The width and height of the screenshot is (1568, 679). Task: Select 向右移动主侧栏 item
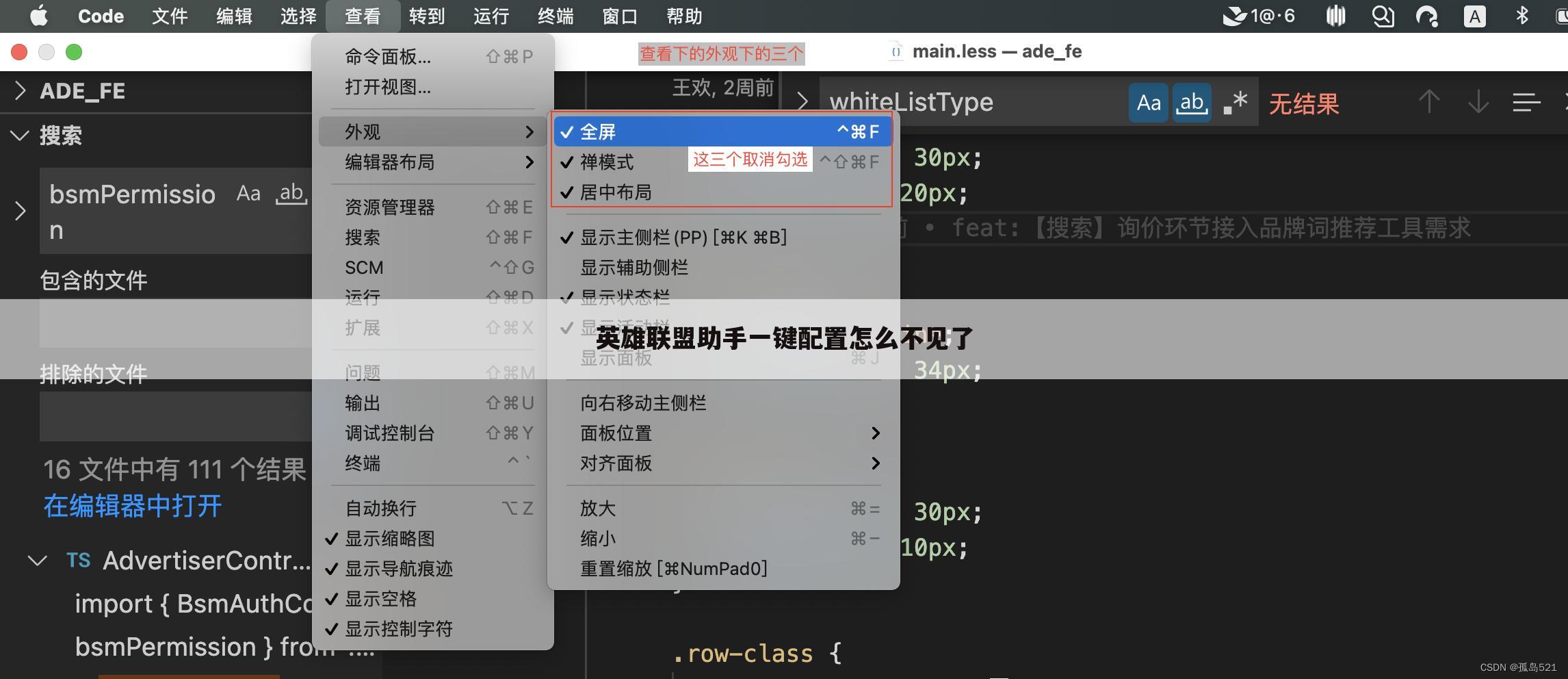point(723,402)
